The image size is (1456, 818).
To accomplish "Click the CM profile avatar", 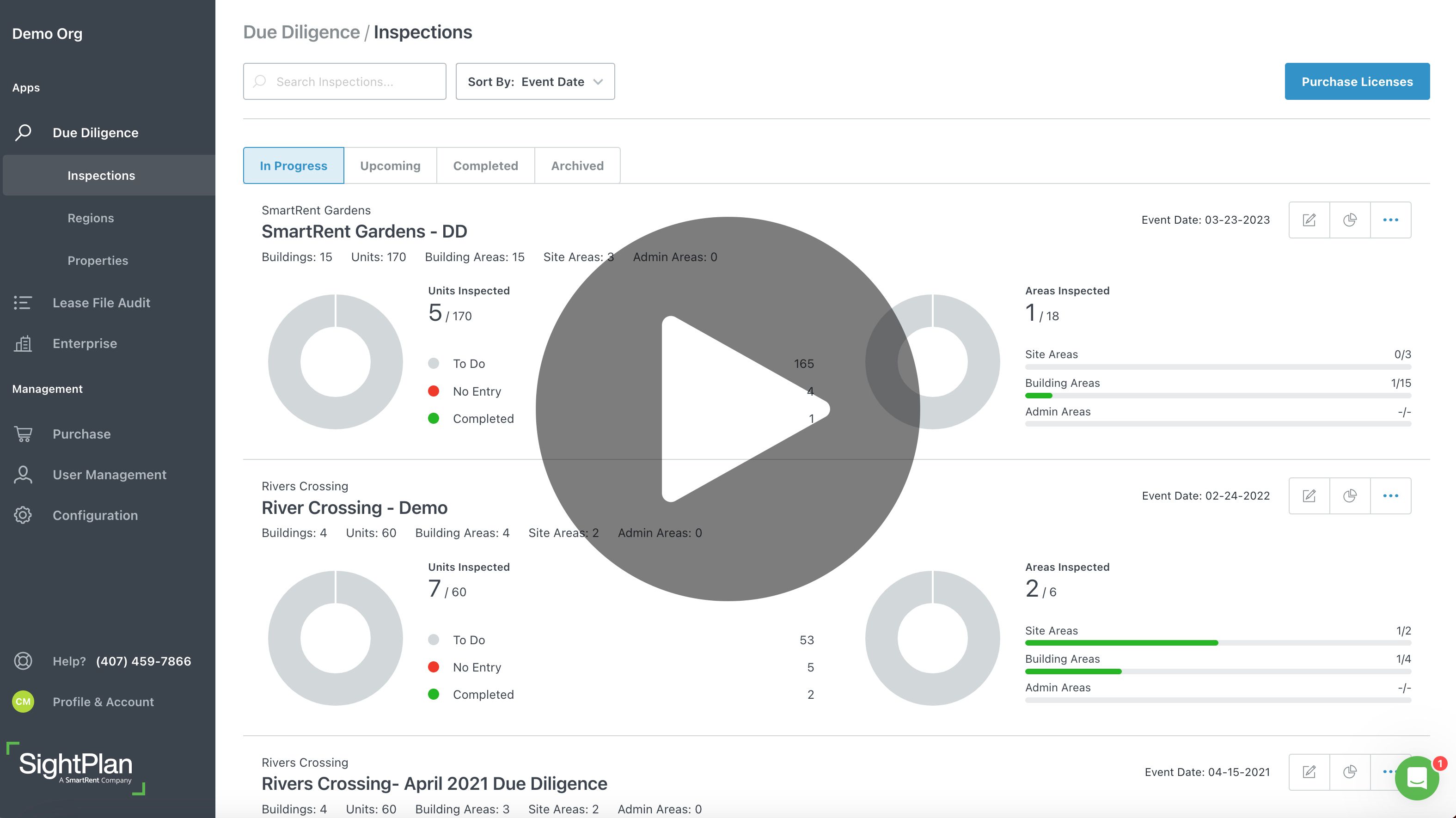I will [23, 702].
